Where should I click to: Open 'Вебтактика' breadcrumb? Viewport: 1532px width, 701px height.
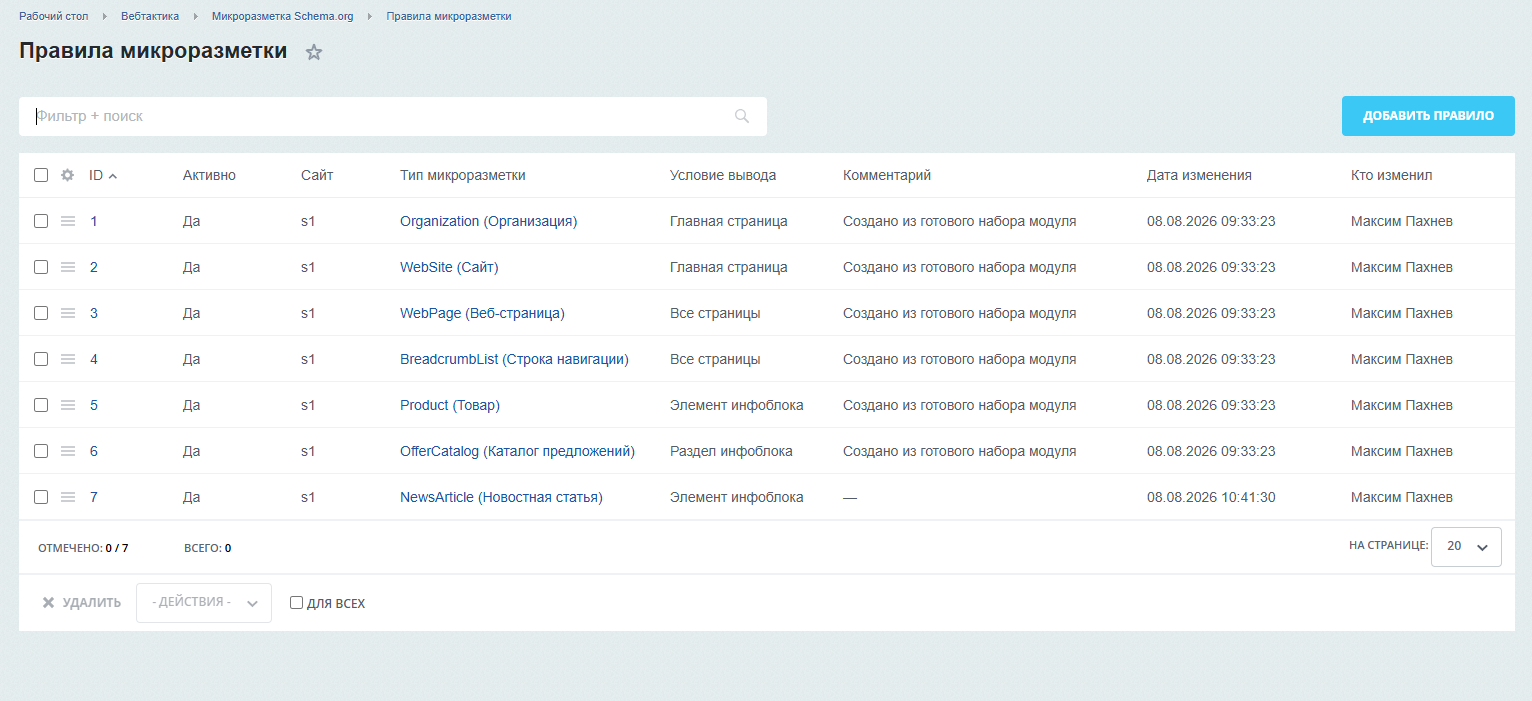[150, 16]
